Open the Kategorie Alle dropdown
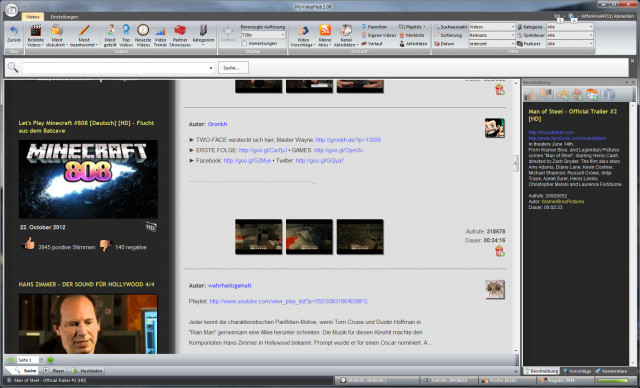 [569, 27]
